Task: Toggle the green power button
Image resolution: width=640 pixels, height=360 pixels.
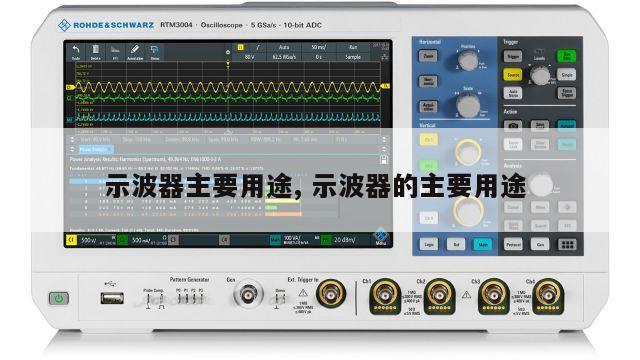Action: [x=59, y=298]
